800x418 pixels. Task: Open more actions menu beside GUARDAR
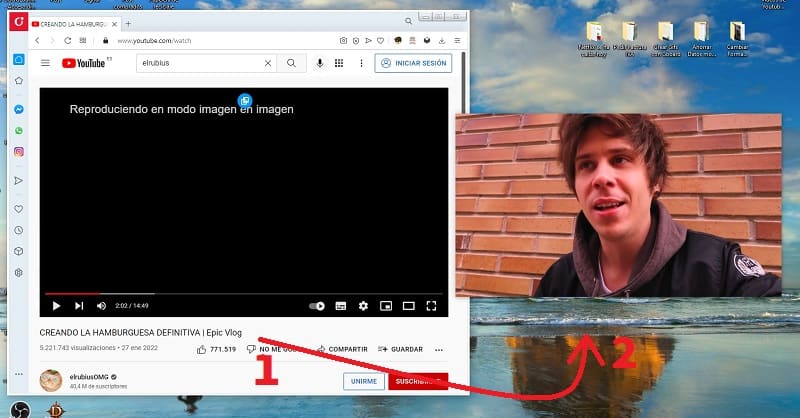pyautogui.click(x=439, y=350)
